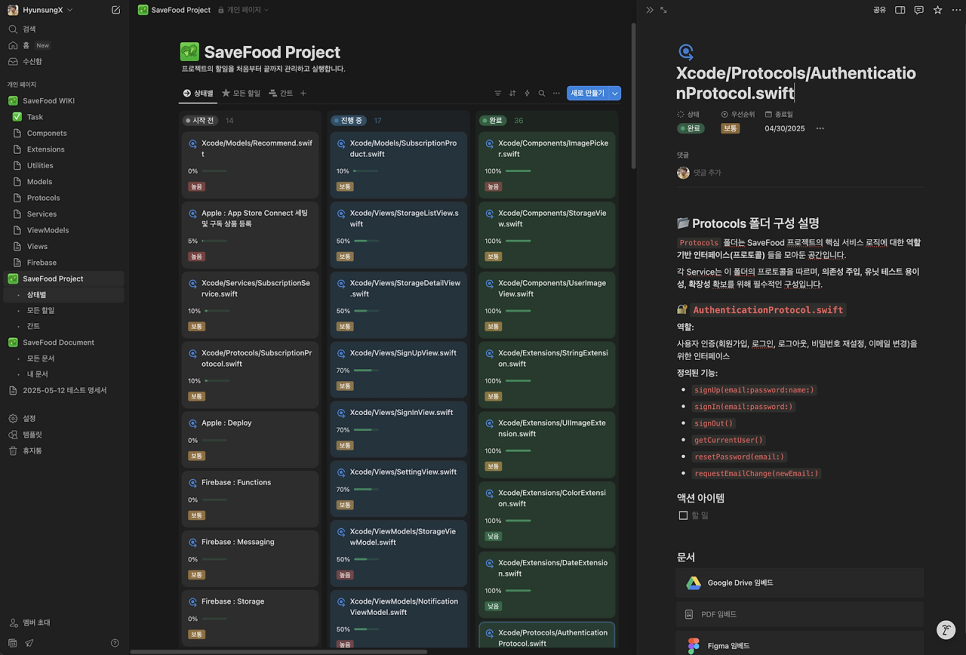Screen dimensions: 966x655
Task: Select 내 문서 under SaveFood Document
Action: coord(37,374)
